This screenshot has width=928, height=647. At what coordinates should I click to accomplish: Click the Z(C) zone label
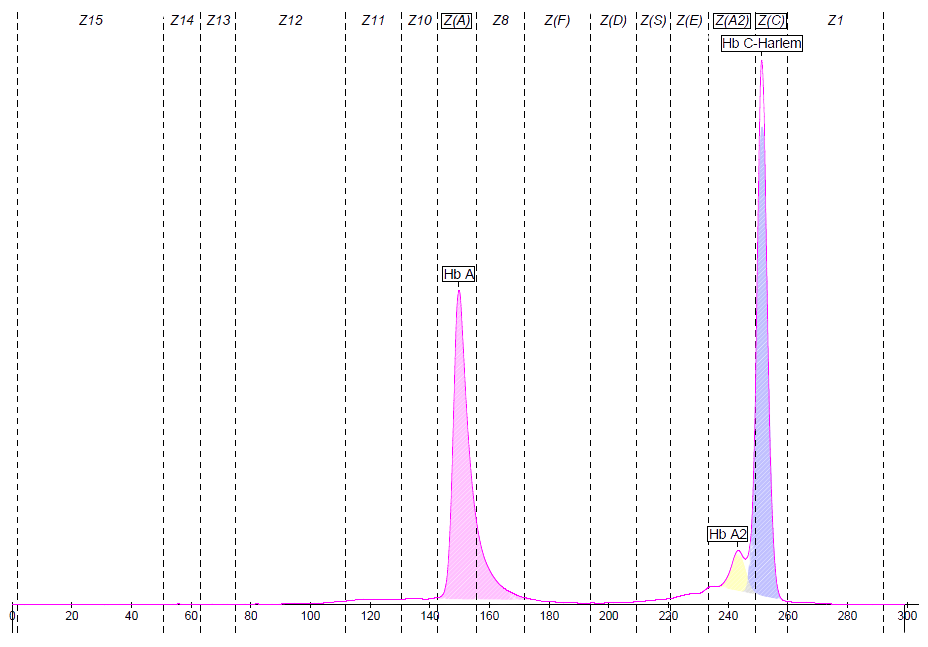770,20
